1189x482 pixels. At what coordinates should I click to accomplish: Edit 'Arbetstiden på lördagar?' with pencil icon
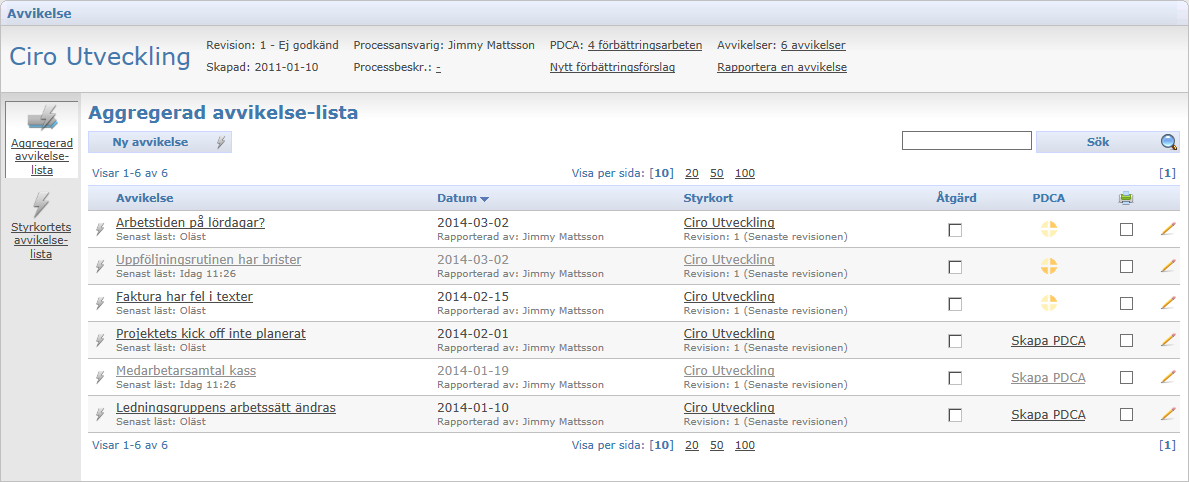click(1168, 229)
